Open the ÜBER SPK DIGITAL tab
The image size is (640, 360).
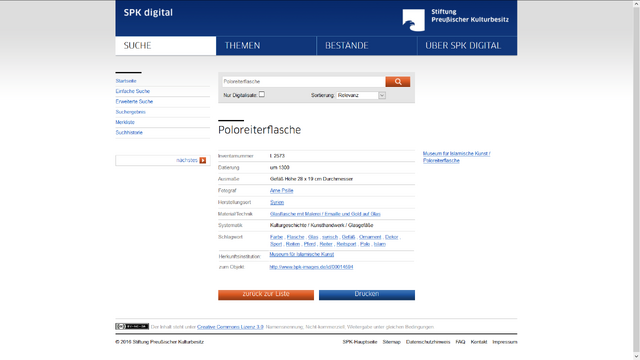tap(467, 46)
